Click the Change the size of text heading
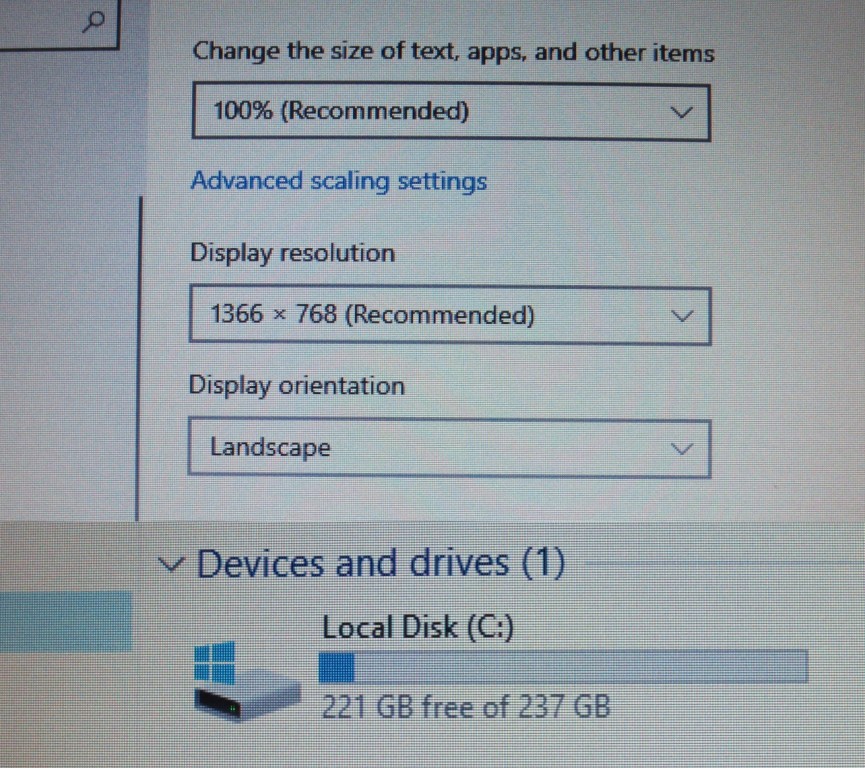The height and width of the screenshot is (768, 865). 453,52
